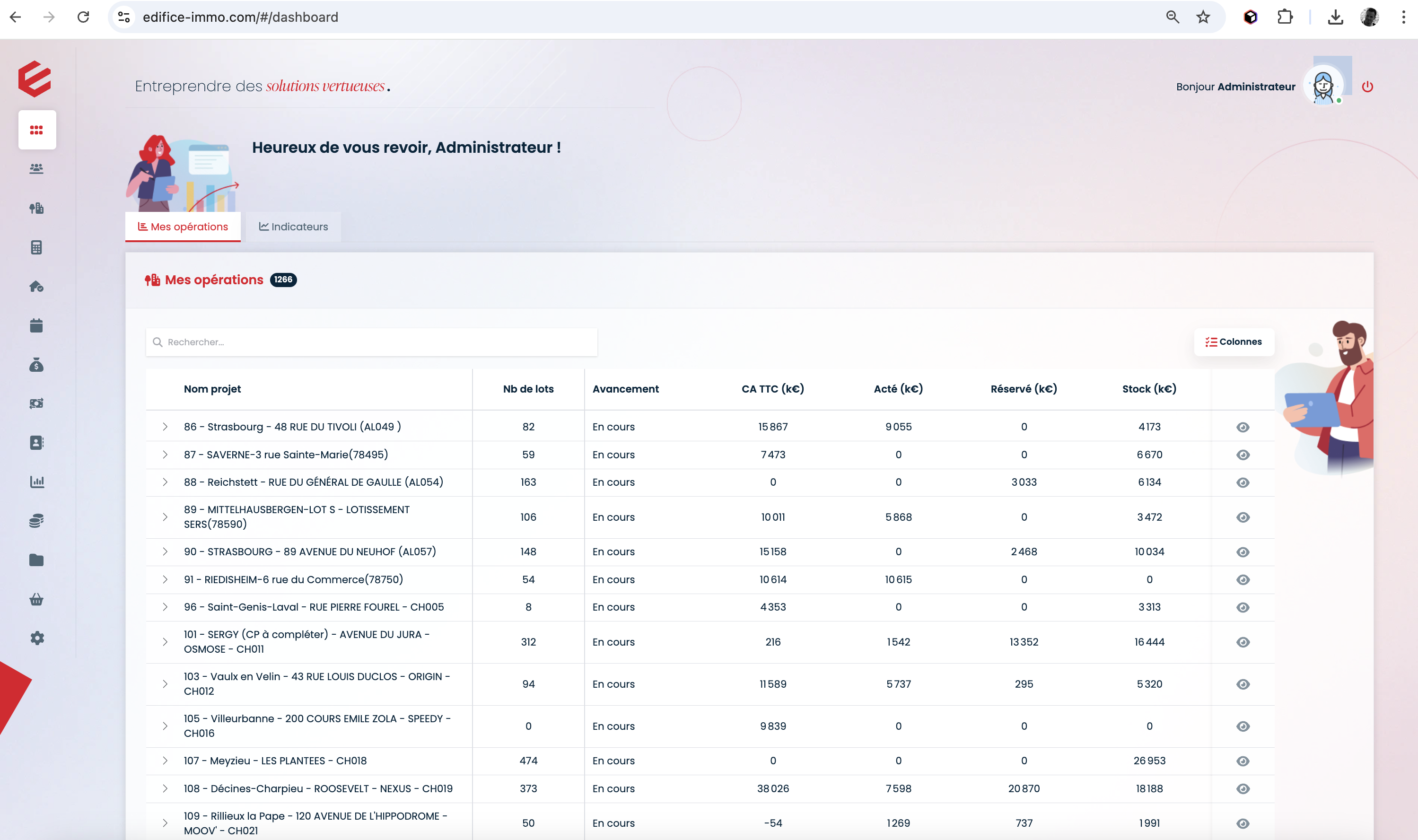Expand the 108 - Décines-Charpieu row chevron
This screenshot has height=840, width=1418.
pyautogui.click(x=165, y=788)
